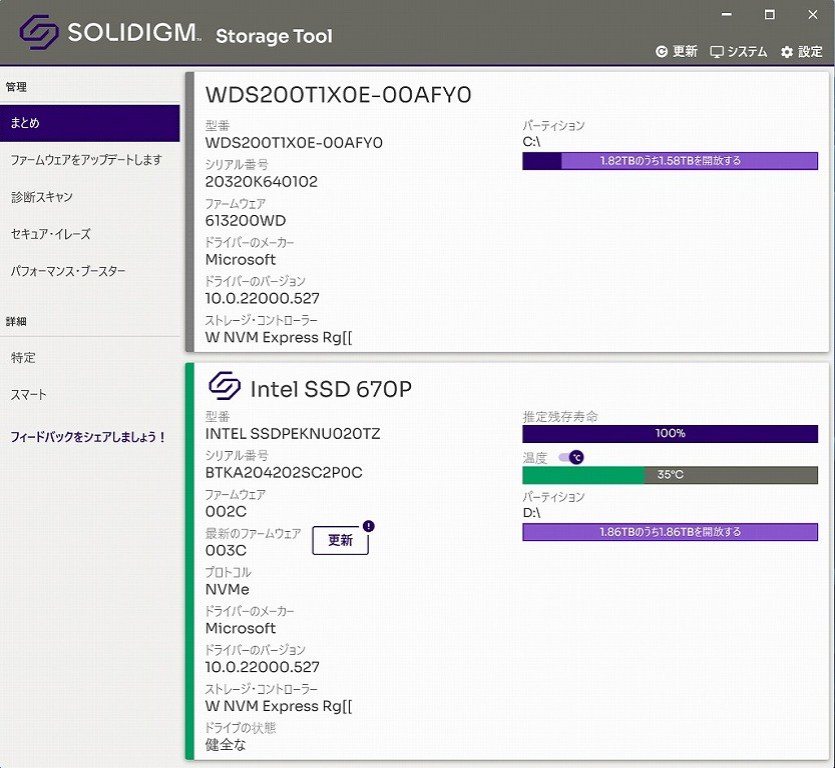Click serial number BTKA204202SC2P0C

point(283,472)
